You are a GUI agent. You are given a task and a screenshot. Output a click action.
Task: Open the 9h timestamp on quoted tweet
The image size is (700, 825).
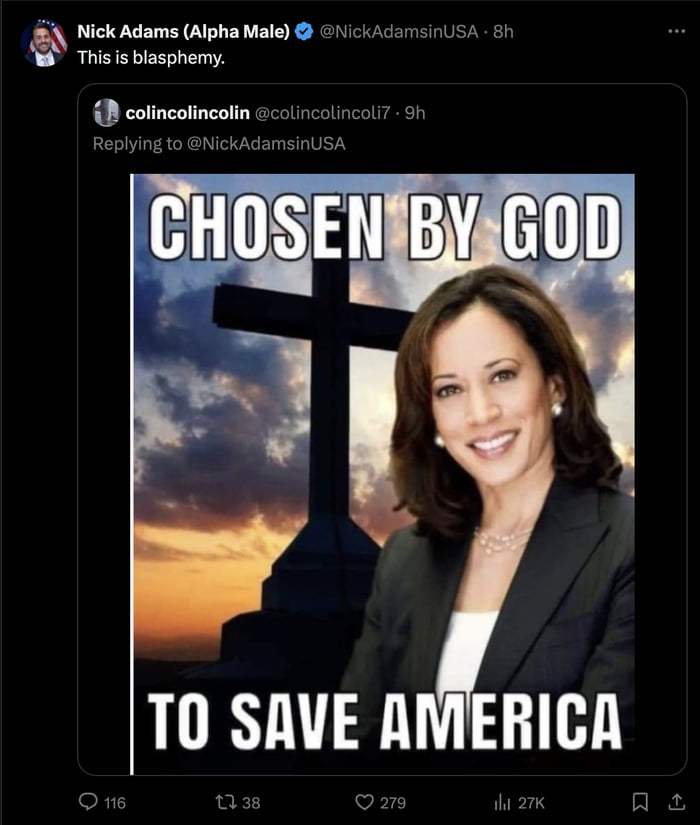tap(415, 113)
